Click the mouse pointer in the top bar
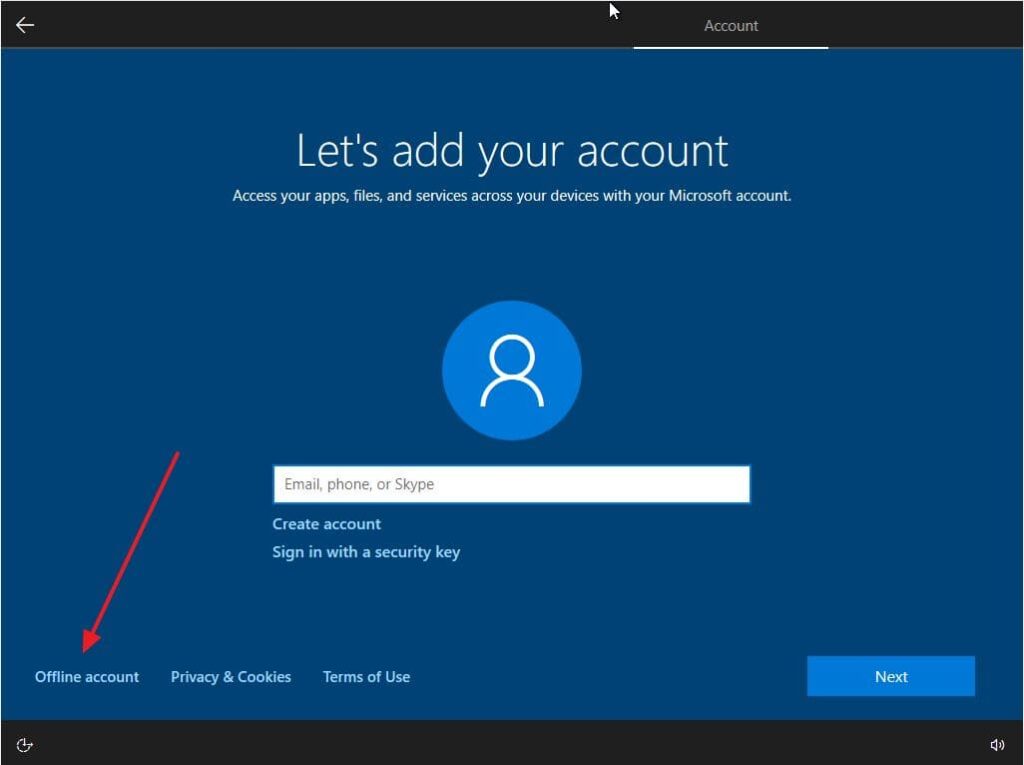Image resolution: width=1024 pixels, height=765 pixels. 614,11
